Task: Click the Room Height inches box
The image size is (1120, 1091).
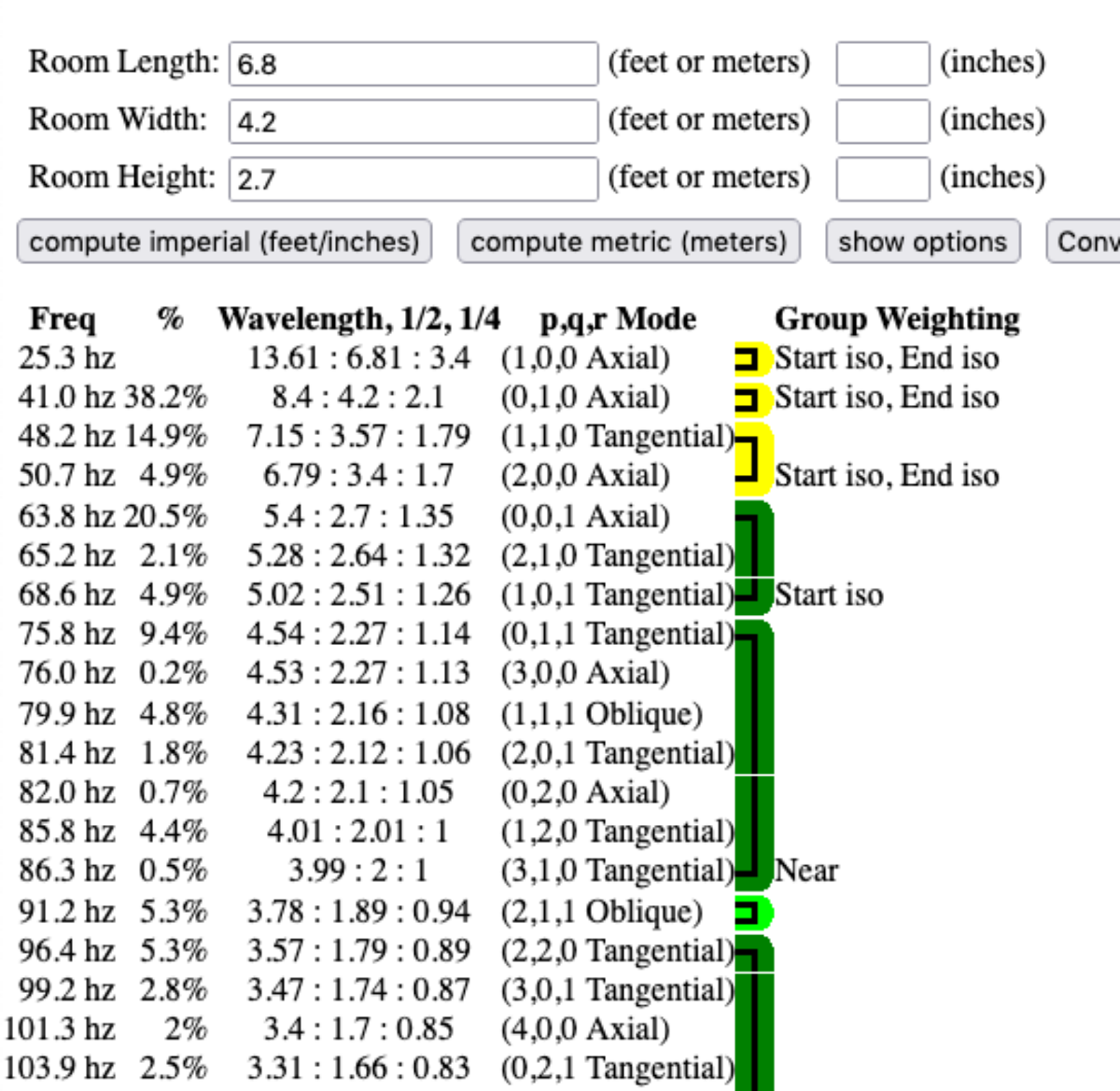Action: coord(882,179)
